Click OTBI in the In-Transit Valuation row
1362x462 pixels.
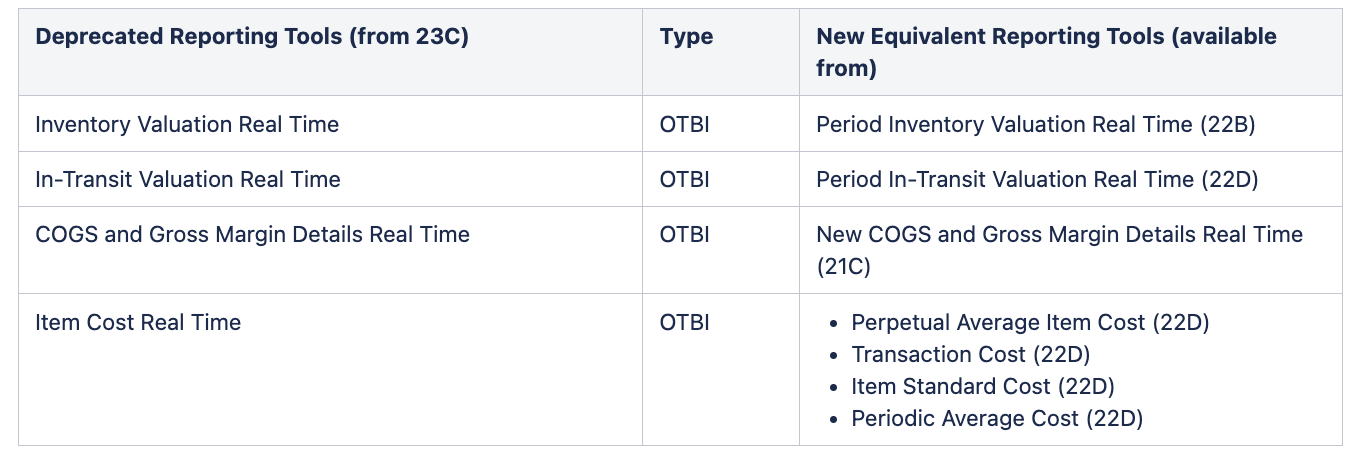click(x=685, y=179)
